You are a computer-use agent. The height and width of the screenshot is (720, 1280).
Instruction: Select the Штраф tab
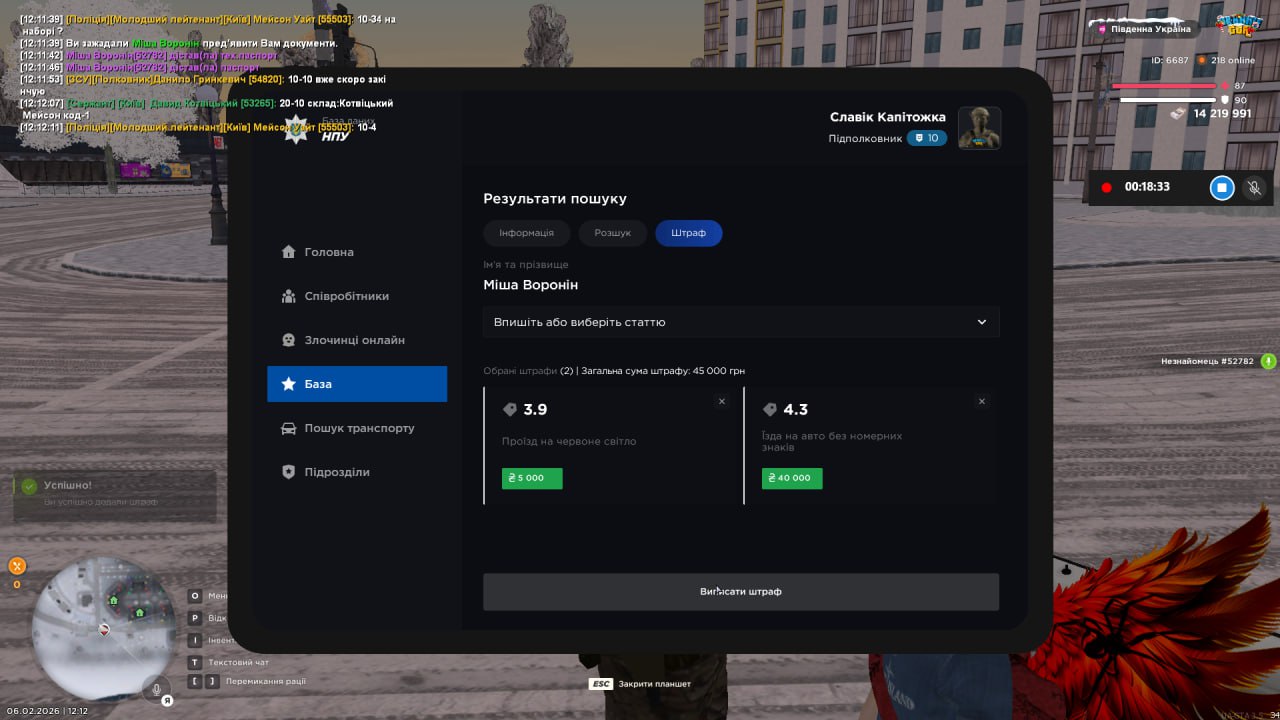click(689, 233)
